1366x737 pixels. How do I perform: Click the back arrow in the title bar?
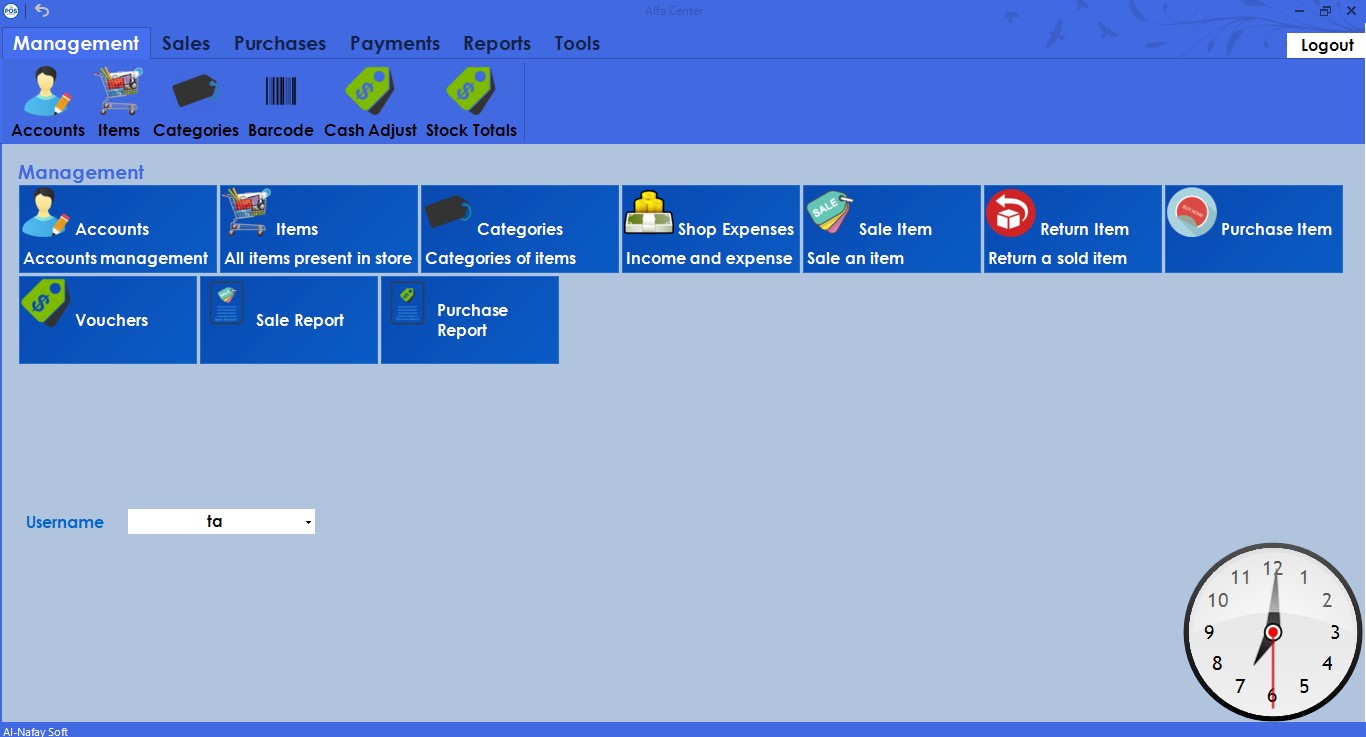point(40,10)
